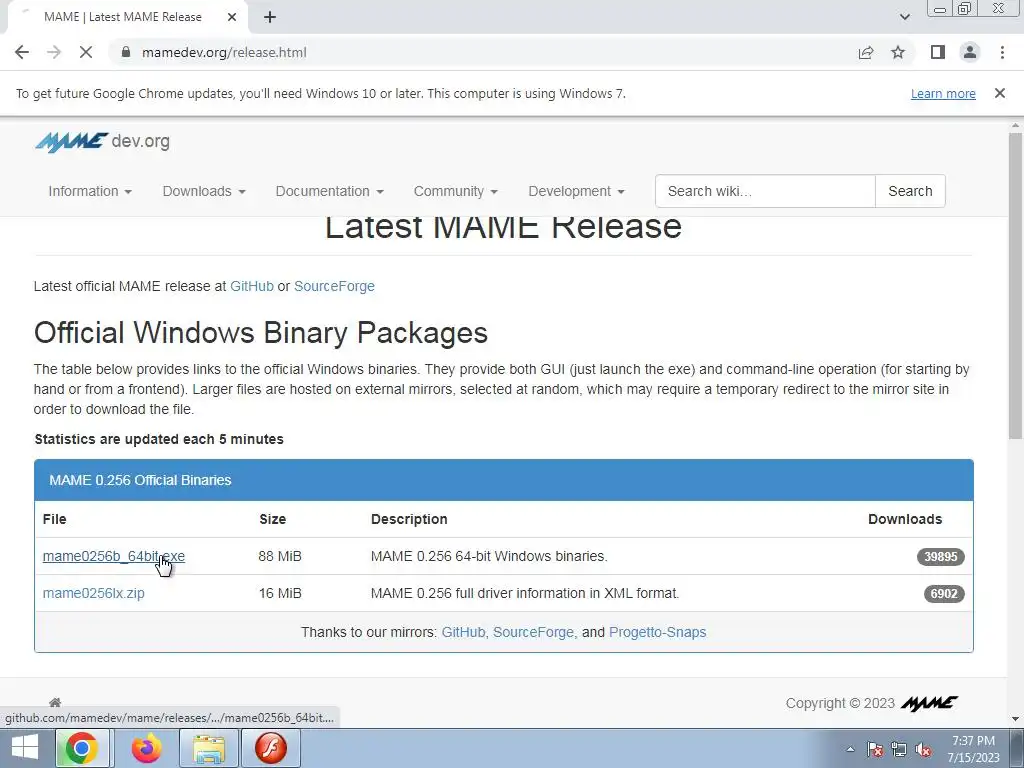Image resolution: width=1024 pixels, height=768 pixels.
Task: Bookmark this page with the star icon
Action: [898, 52]
